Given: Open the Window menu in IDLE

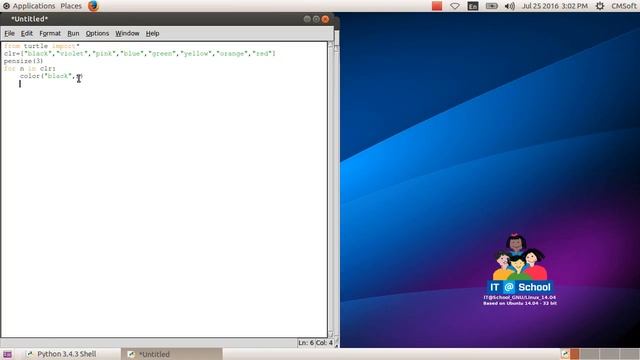Looking at the screenshot, I should (x=127, y=33).
